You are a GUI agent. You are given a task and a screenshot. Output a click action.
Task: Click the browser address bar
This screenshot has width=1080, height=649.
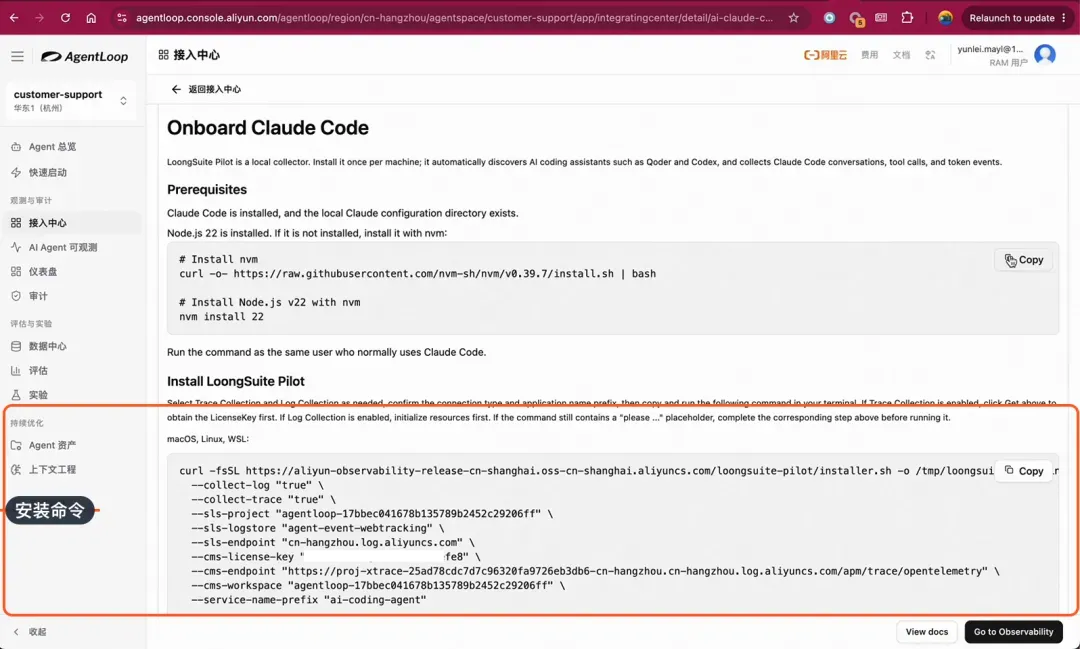click(x=454, y=18)
